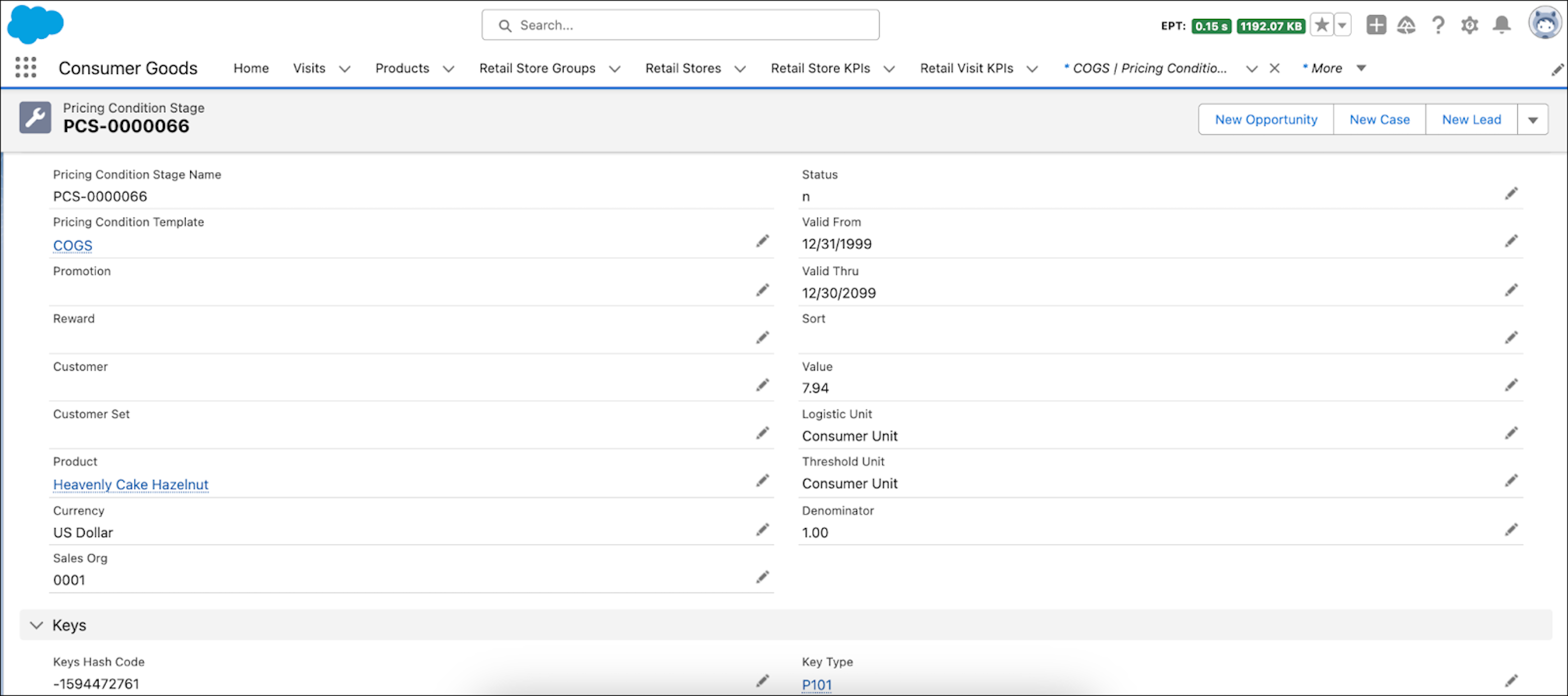1568x696 pixels.
Task: Click the Salesforce cloud logo
Action: click(35, 24)
